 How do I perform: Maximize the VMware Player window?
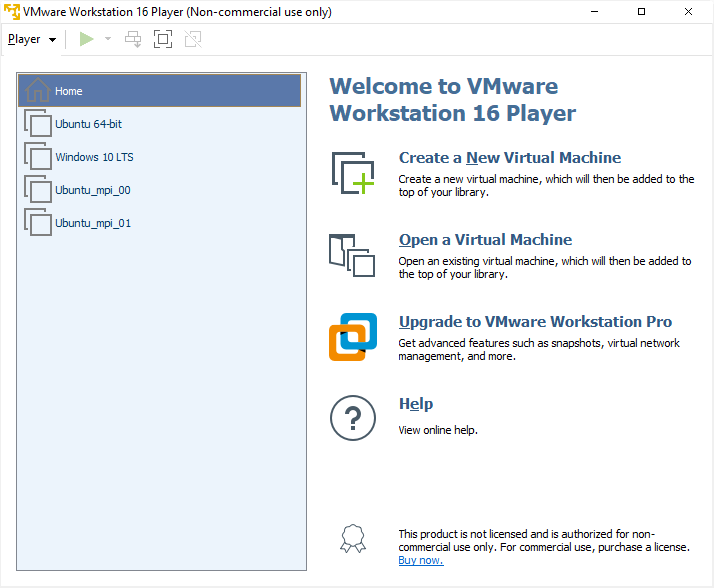pyautogui.click(x=641, y=12)
